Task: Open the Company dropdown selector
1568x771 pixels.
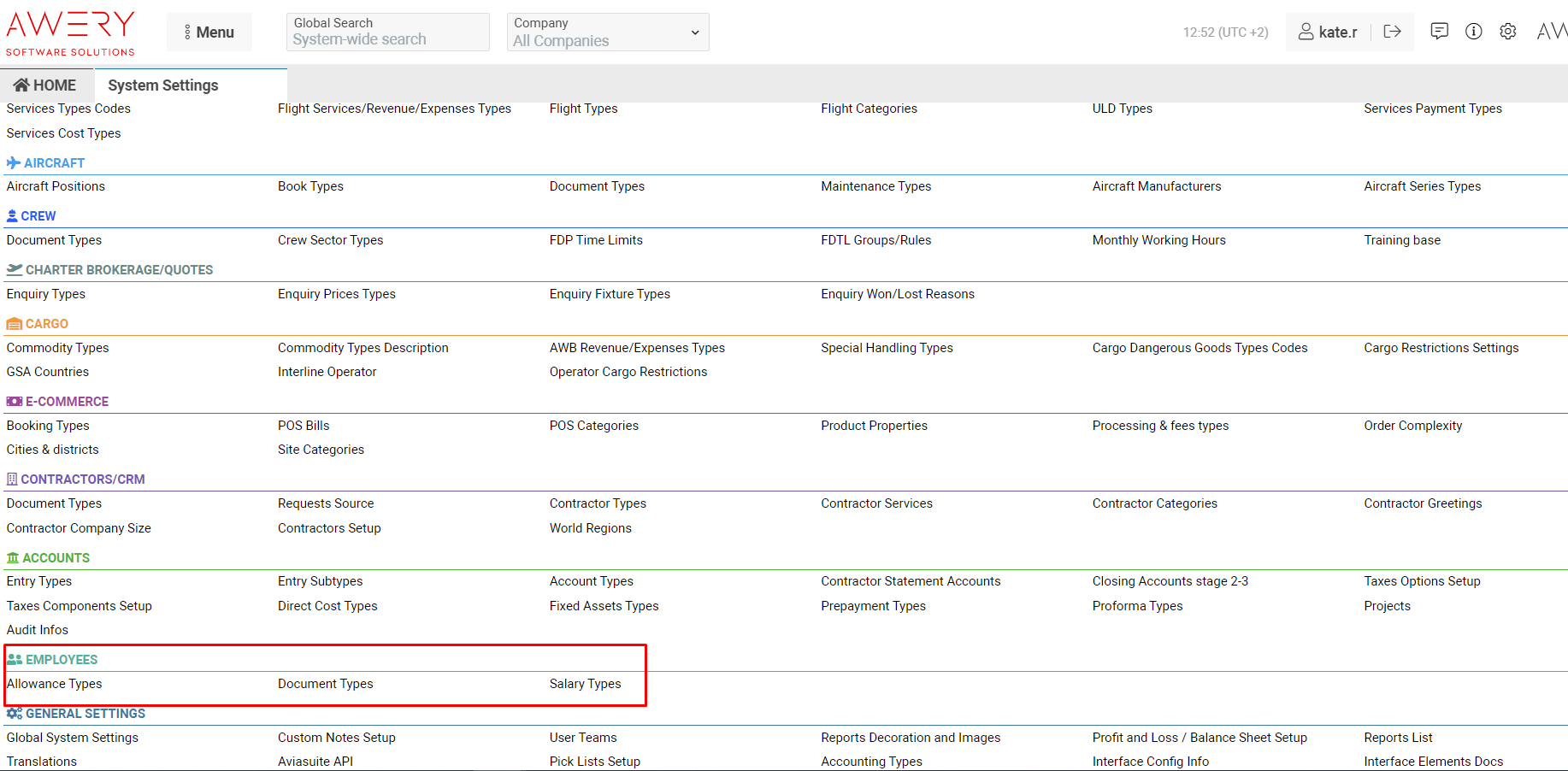Action: click(x=607, y=32)
